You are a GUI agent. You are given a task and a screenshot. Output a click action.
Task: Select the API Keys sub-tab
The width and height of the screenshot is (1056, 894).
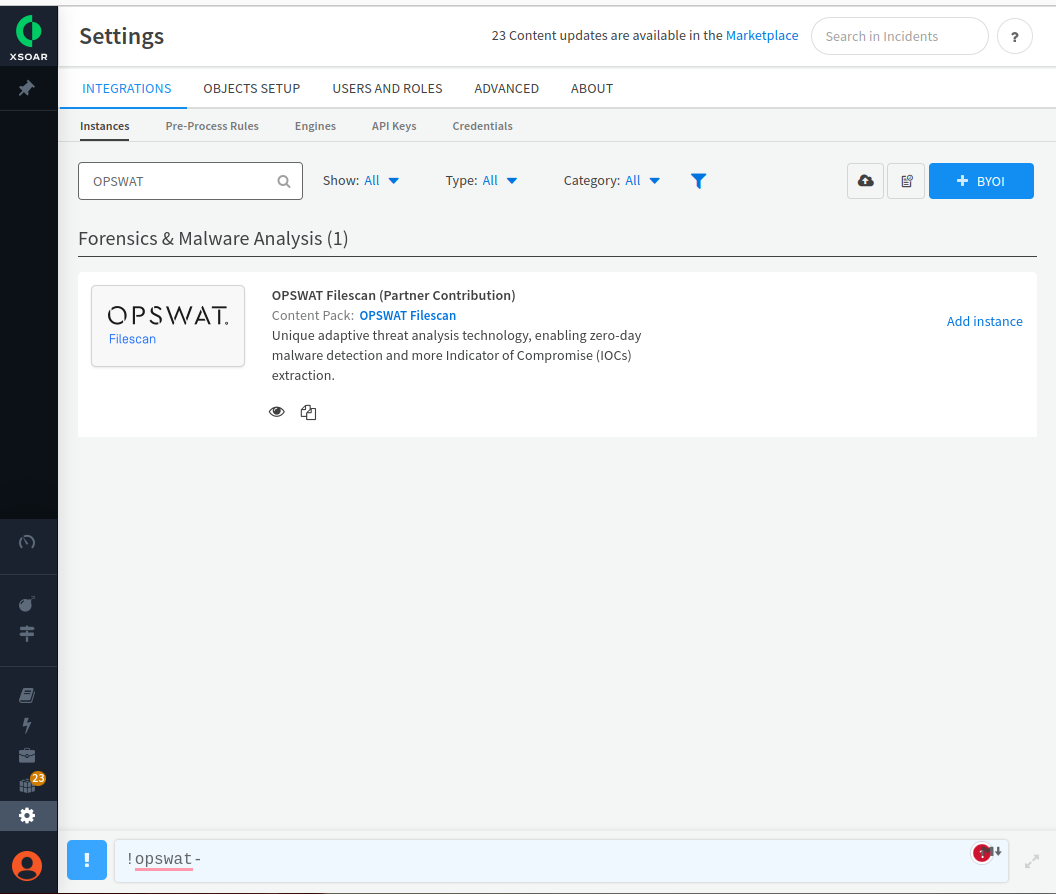[x=394, y=126]
